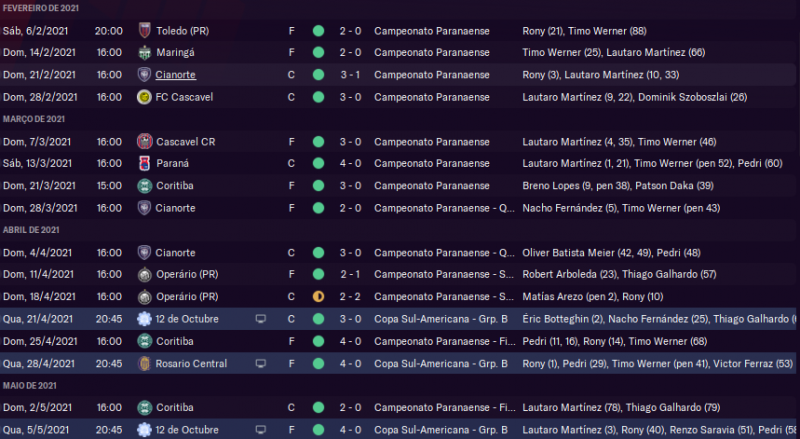Click orange draw indicator for 18/4/2021 Operário match

[318, 297]
